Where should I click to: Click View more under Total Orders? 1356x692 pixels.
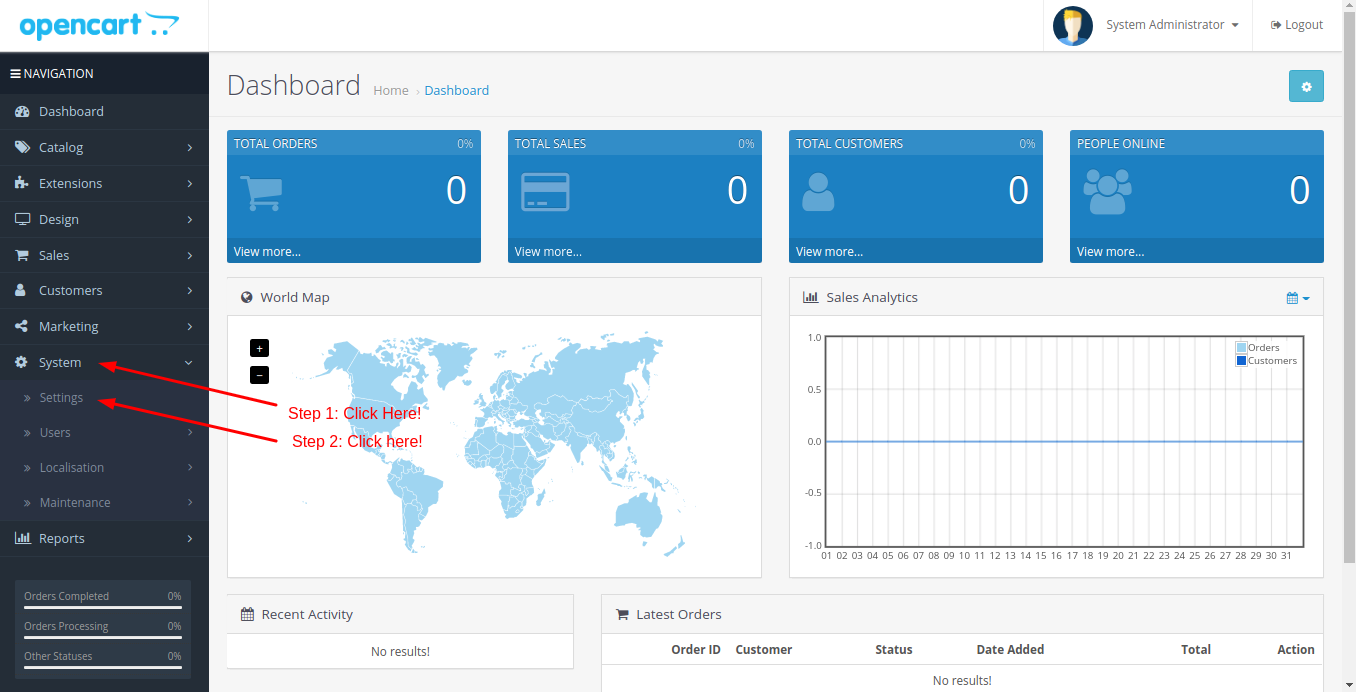(267, 251)
